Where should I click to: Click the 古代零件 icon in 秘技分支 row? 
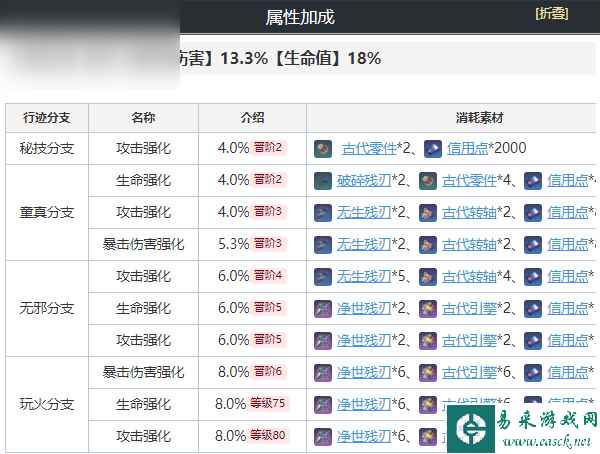tap(323, 148)
